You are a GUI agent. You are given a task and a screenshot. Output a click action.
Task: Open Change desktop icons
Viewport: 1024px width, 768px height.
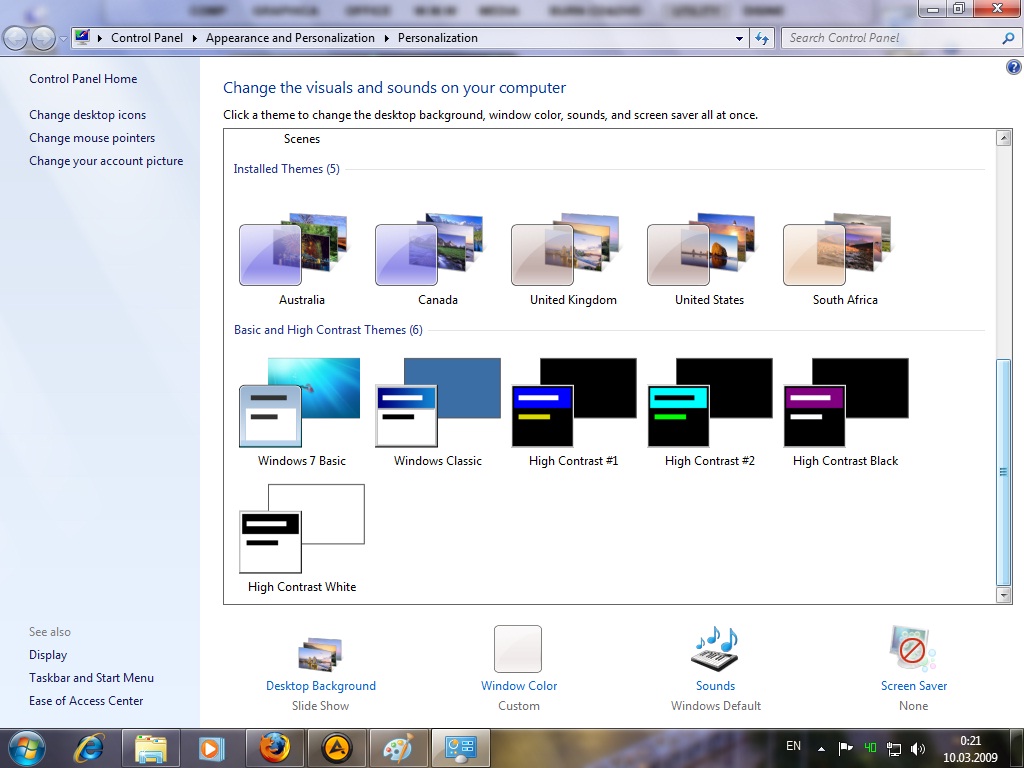tap(88, 115)
